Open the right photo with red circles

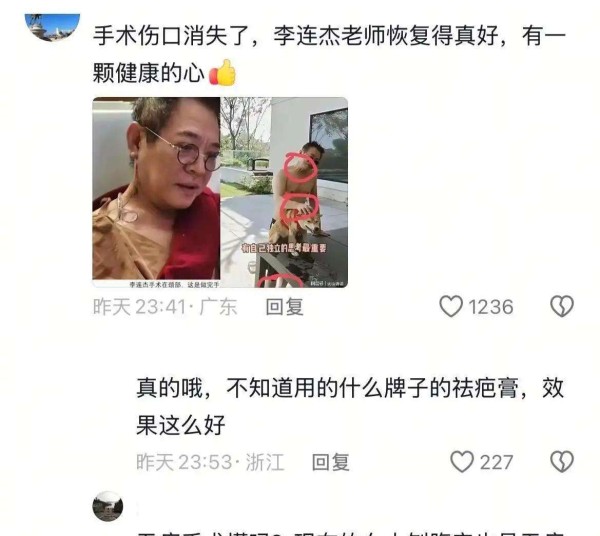pos(284,192)
